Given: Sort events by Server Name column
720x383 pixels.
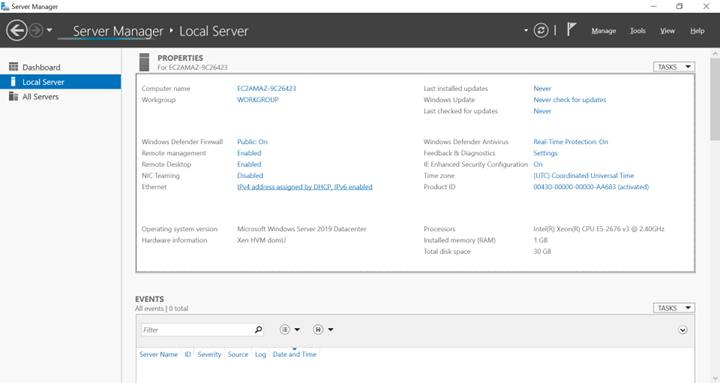Looking at the screenshot, I should [158, 354].
